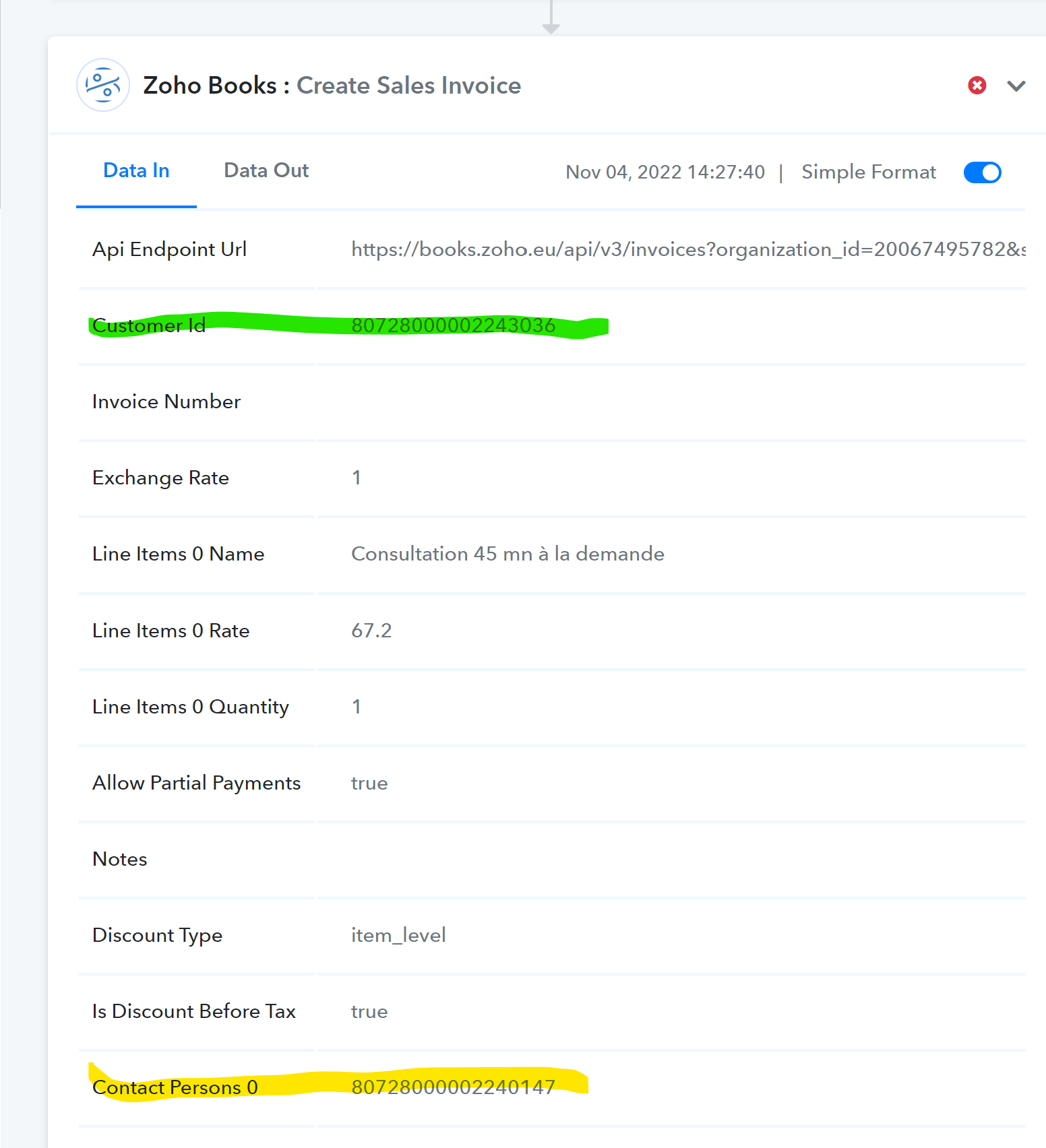1046x1148 pixels.
Task: Select the item_level discount type value
Action: coord(398,935)
